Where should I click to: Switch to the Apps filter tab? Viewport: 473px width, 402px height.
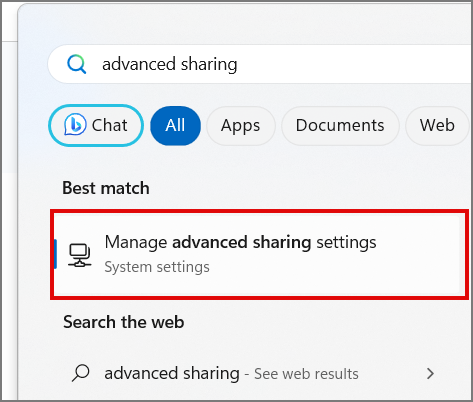[x=241, y=126]
